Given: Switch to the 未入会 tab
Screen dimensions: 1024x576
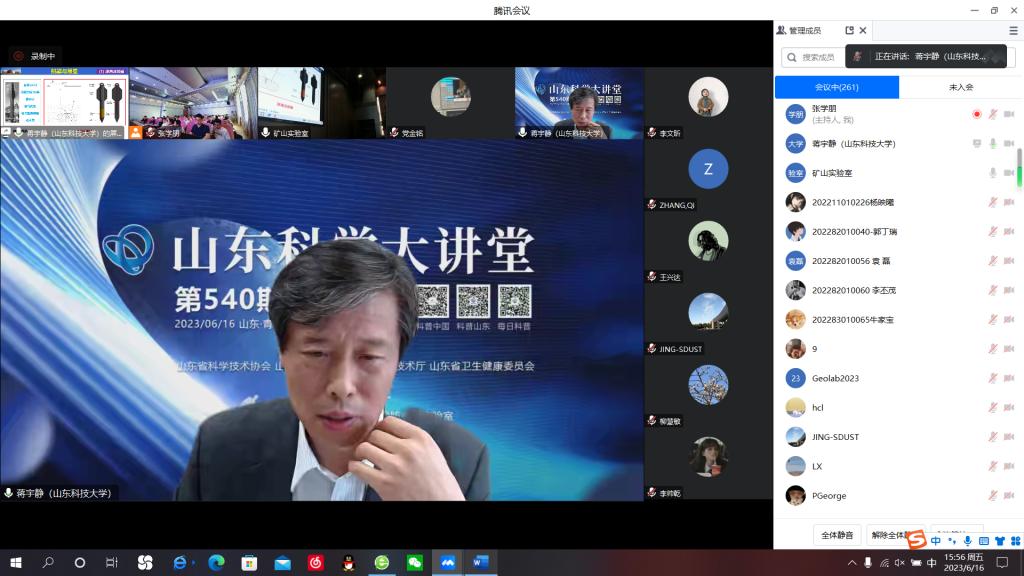Looking at the screenshot, I should click(x=960, y=87).
